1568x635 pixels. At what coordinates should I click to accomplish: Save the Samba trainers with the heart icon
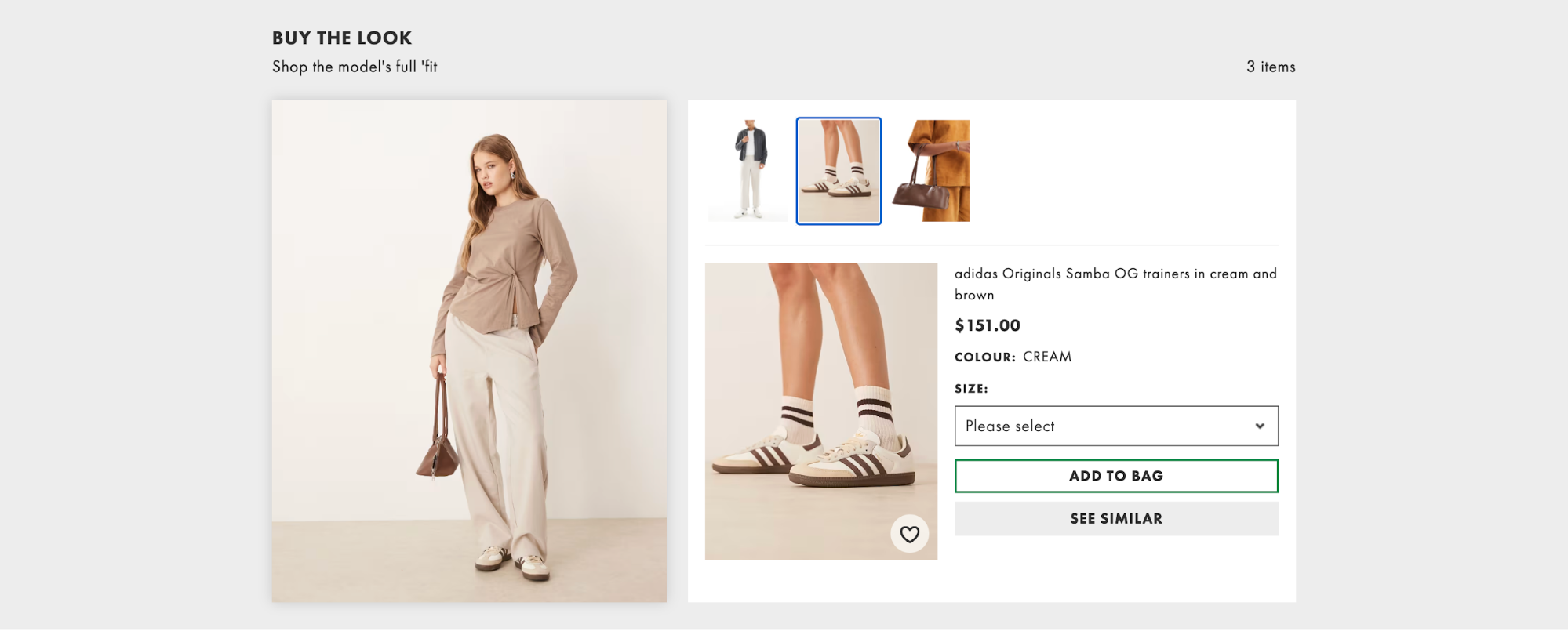click(909, 534)
